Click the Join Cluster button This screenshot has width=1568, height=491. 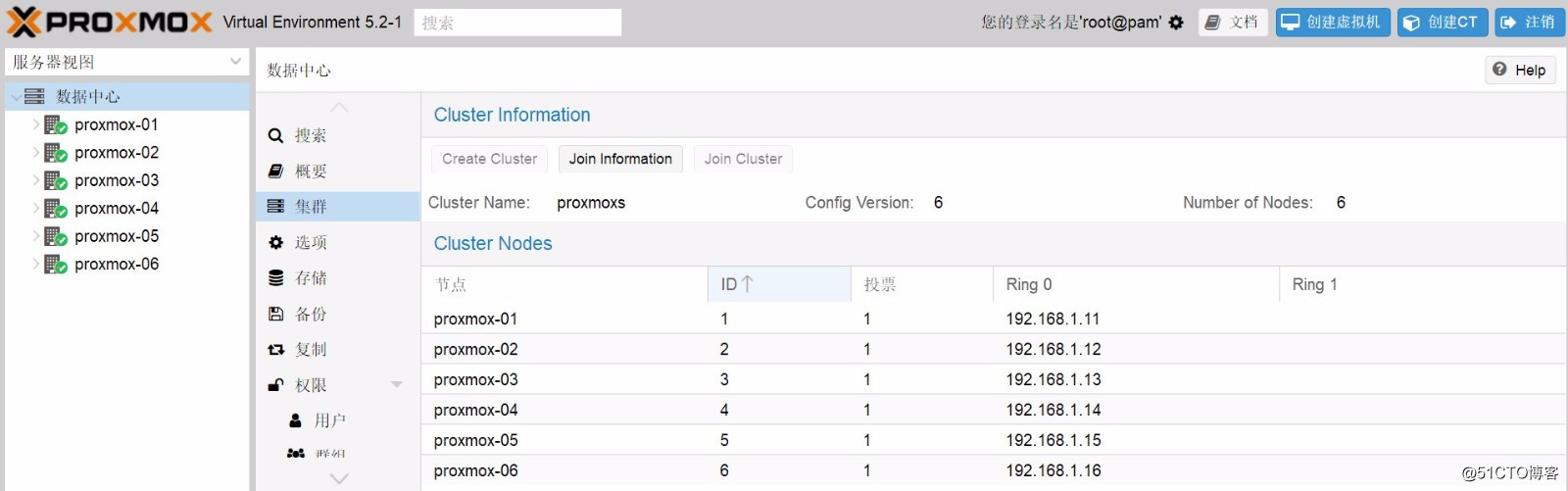pos(743,159)
